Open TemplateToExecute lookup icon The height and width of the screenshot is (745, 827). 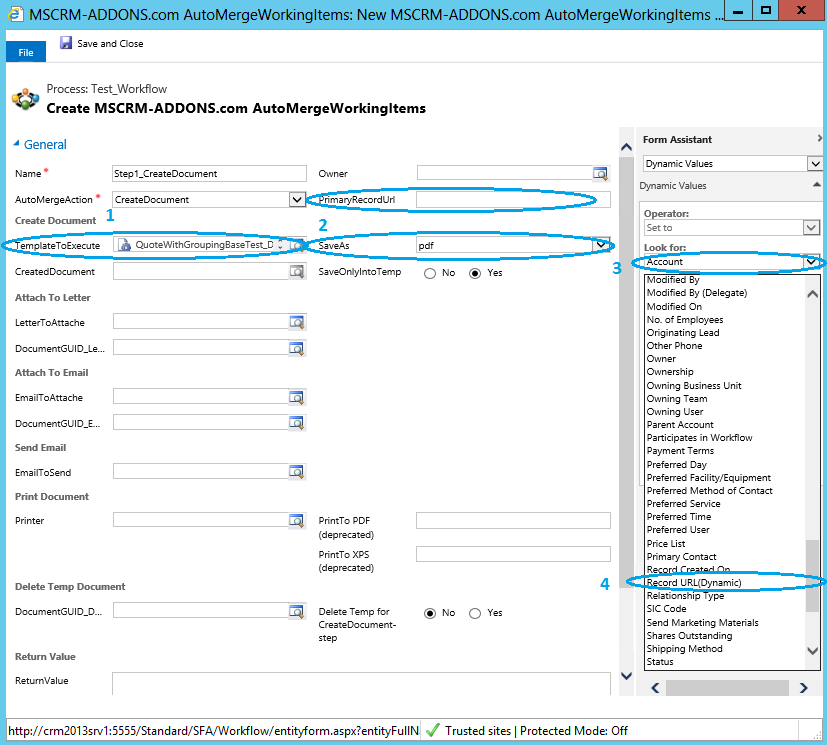click(x=298, y=245)
